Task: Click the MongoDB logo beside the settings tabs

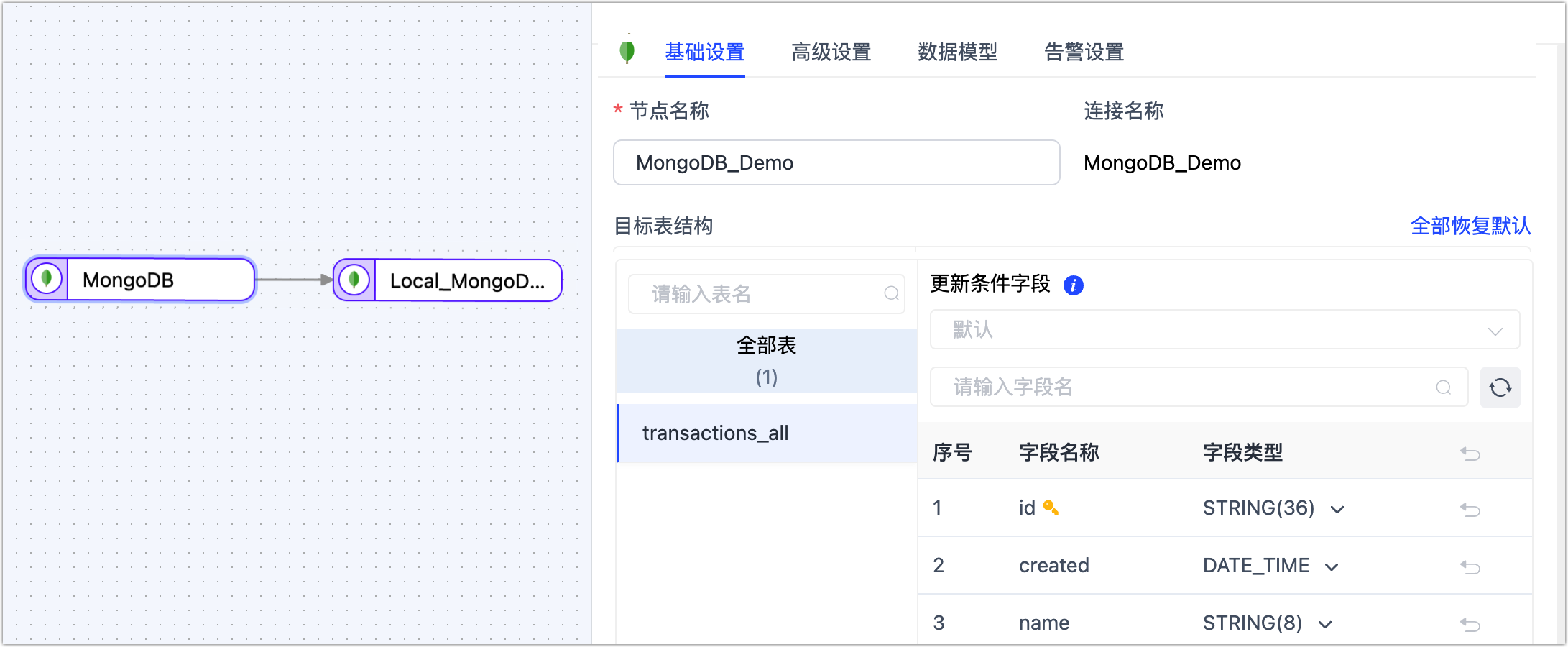Action: [627, 52]
